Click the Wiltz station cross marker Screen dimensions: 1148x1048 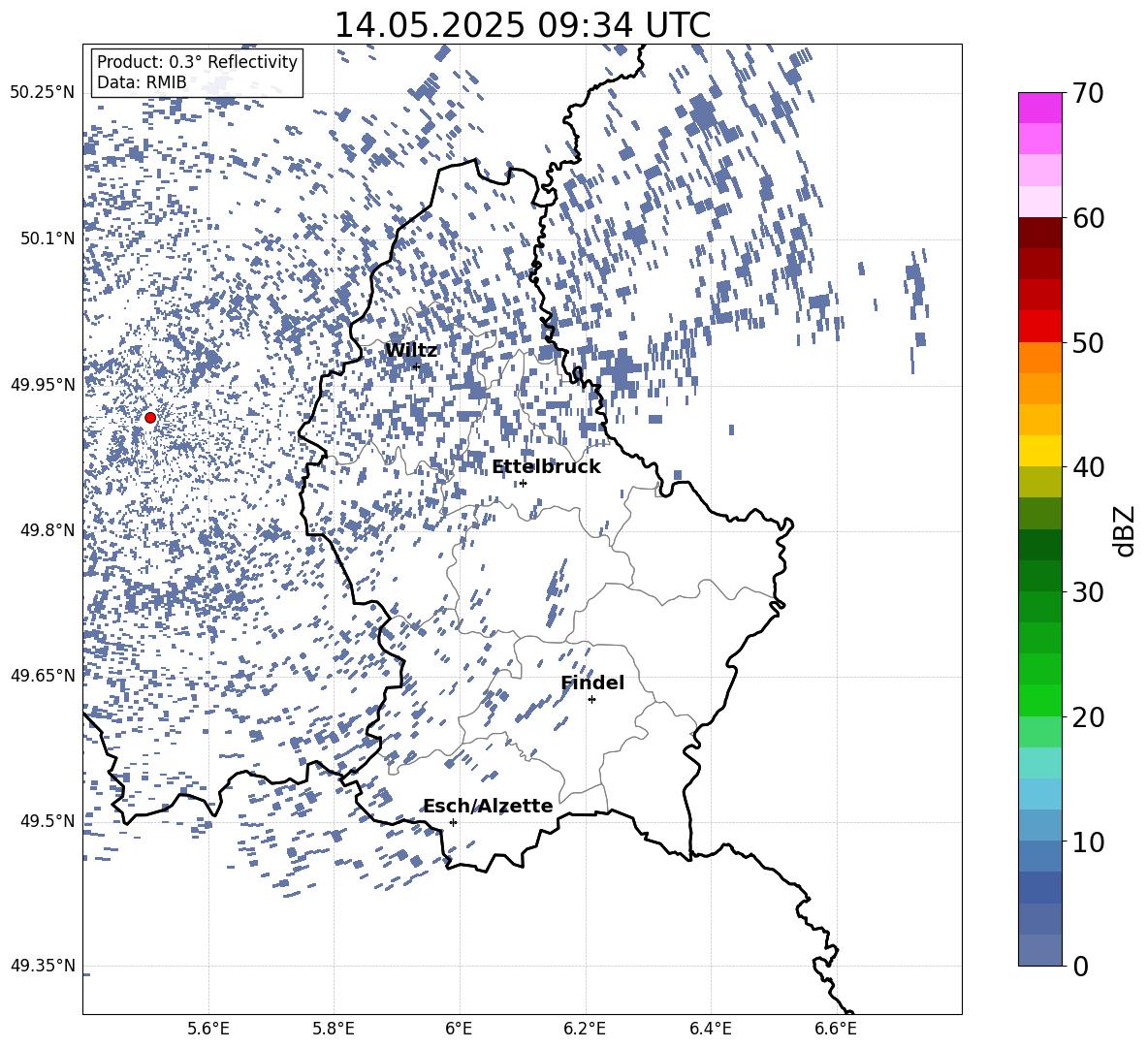(x=417, y=366)
